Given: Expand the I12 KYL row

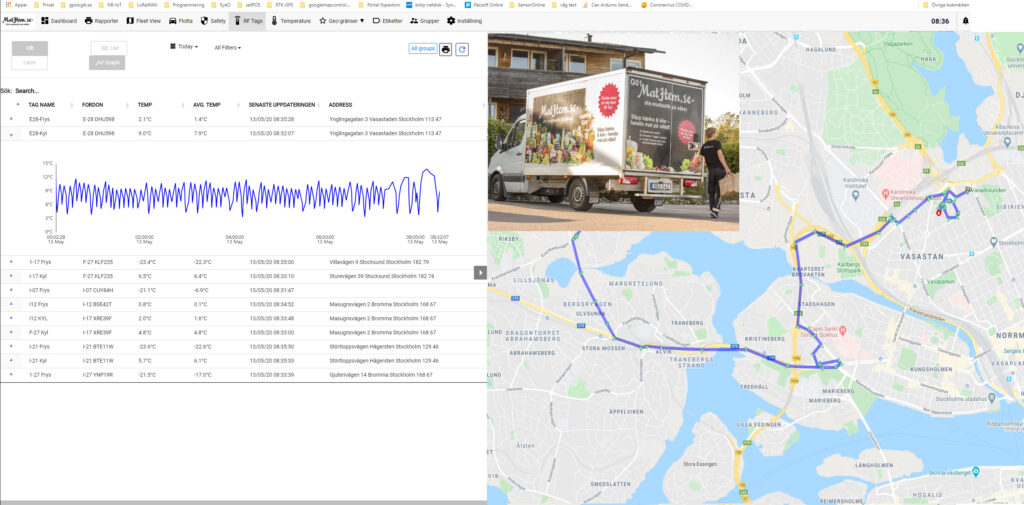Looking at the screenshot, I should tap(10, 318).
